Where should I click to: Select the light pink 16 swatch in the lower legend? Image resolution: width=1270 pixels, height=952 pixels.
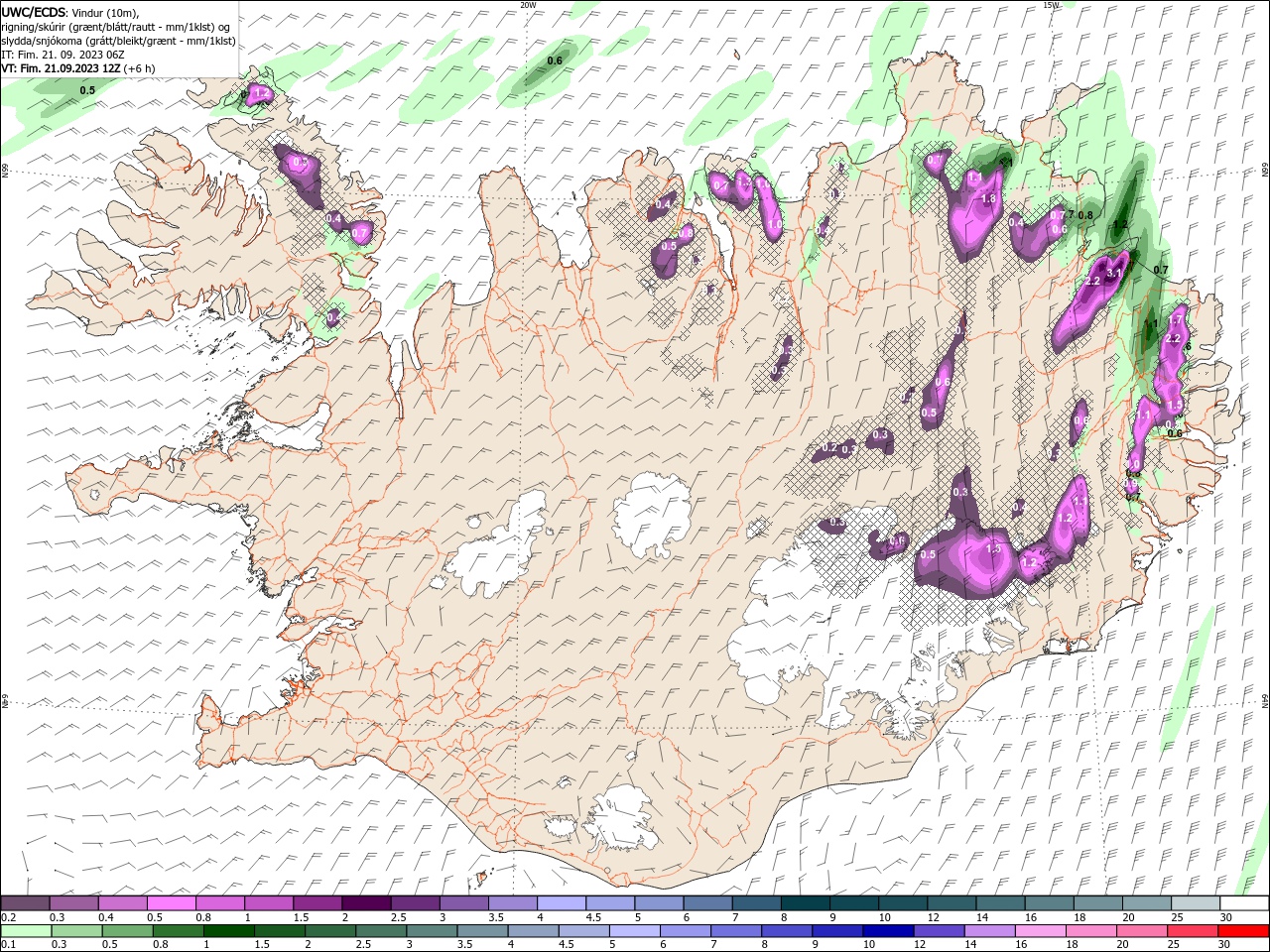1041,931
